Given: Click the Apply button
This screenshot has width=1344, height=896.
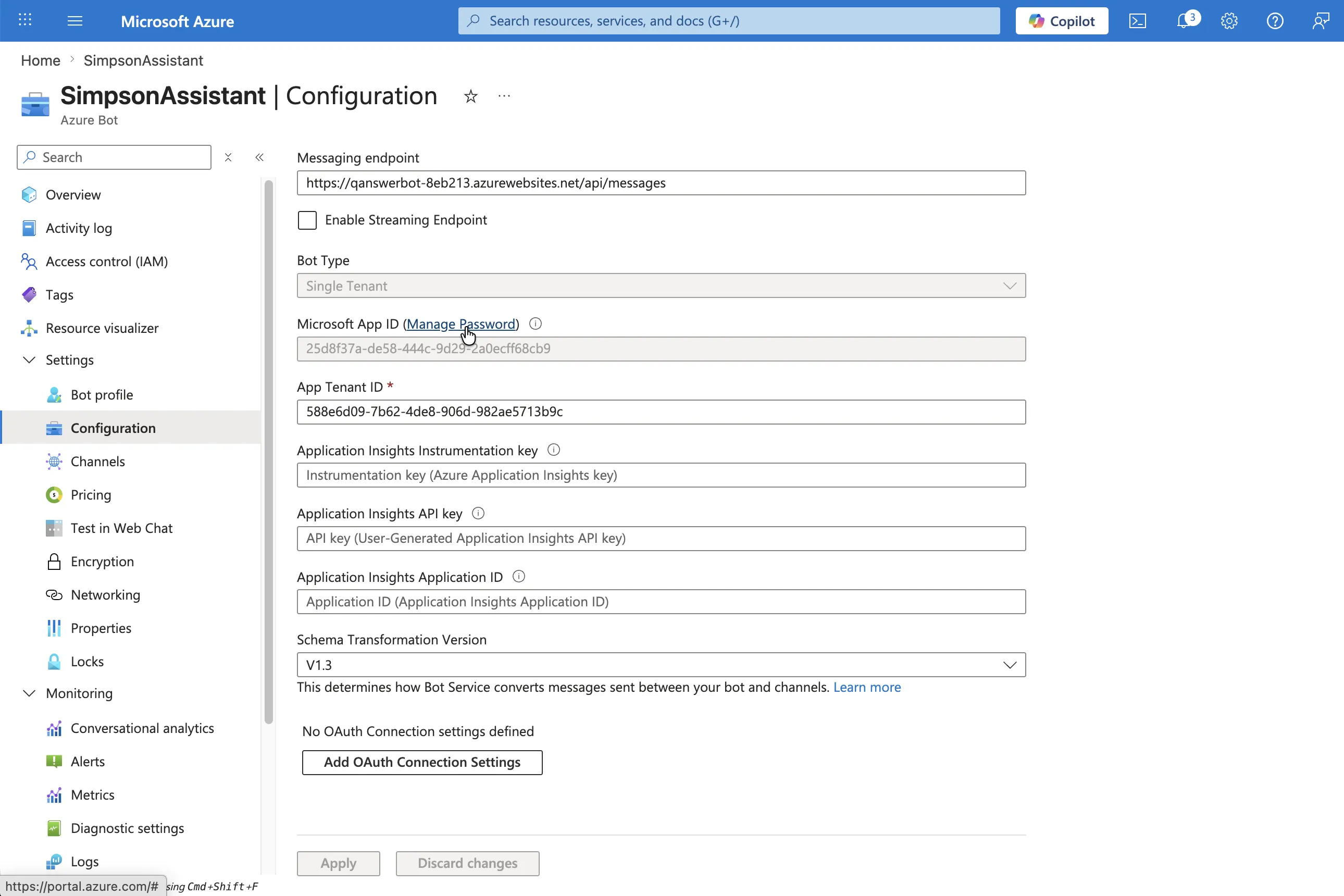Looking at the screenshot, I should (338, 863).
